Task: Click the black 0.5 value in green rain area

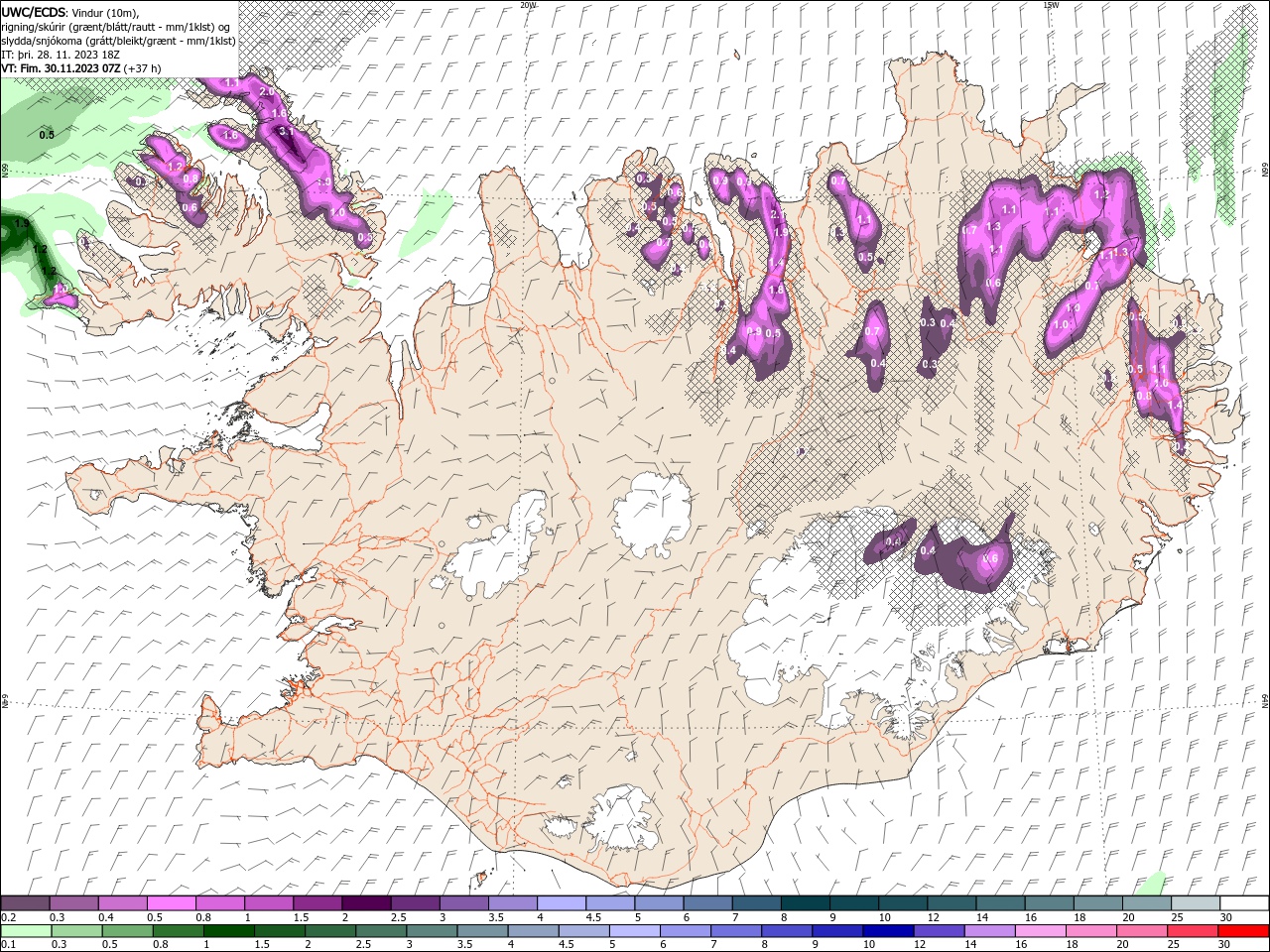Action: (47, 134)
